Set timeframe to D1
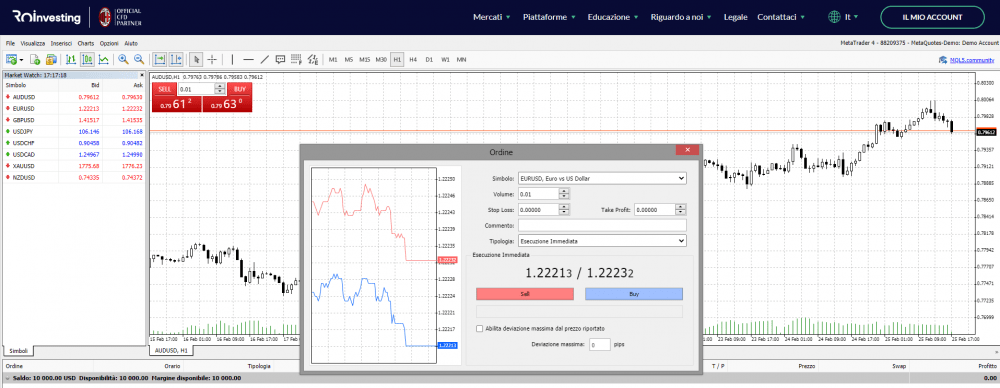 pyautogui.click(x=429, y=59)
